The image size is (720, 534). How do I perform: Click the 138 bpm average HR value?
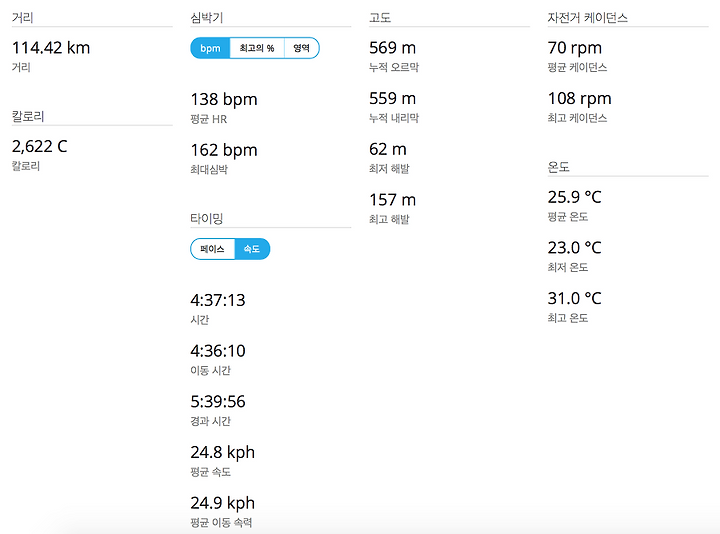click(x=224, y=100)
